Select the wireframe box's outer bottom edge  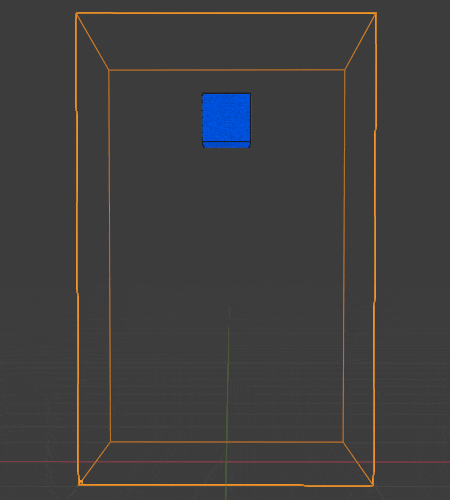pos(226,485)
